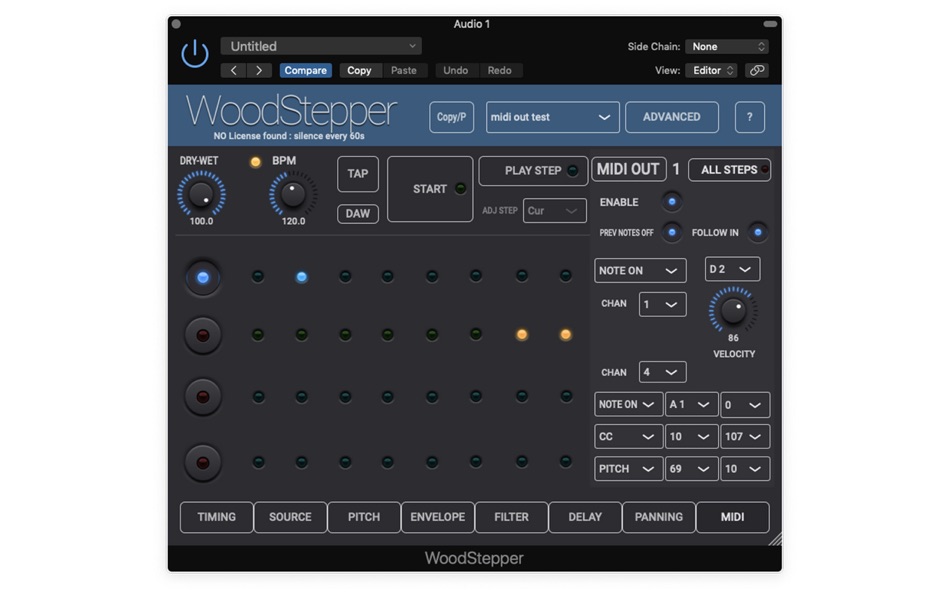This screenshot has width=950, height=594.
Task: Click the MIDI OUT button
Action: (x=628, y=169)
